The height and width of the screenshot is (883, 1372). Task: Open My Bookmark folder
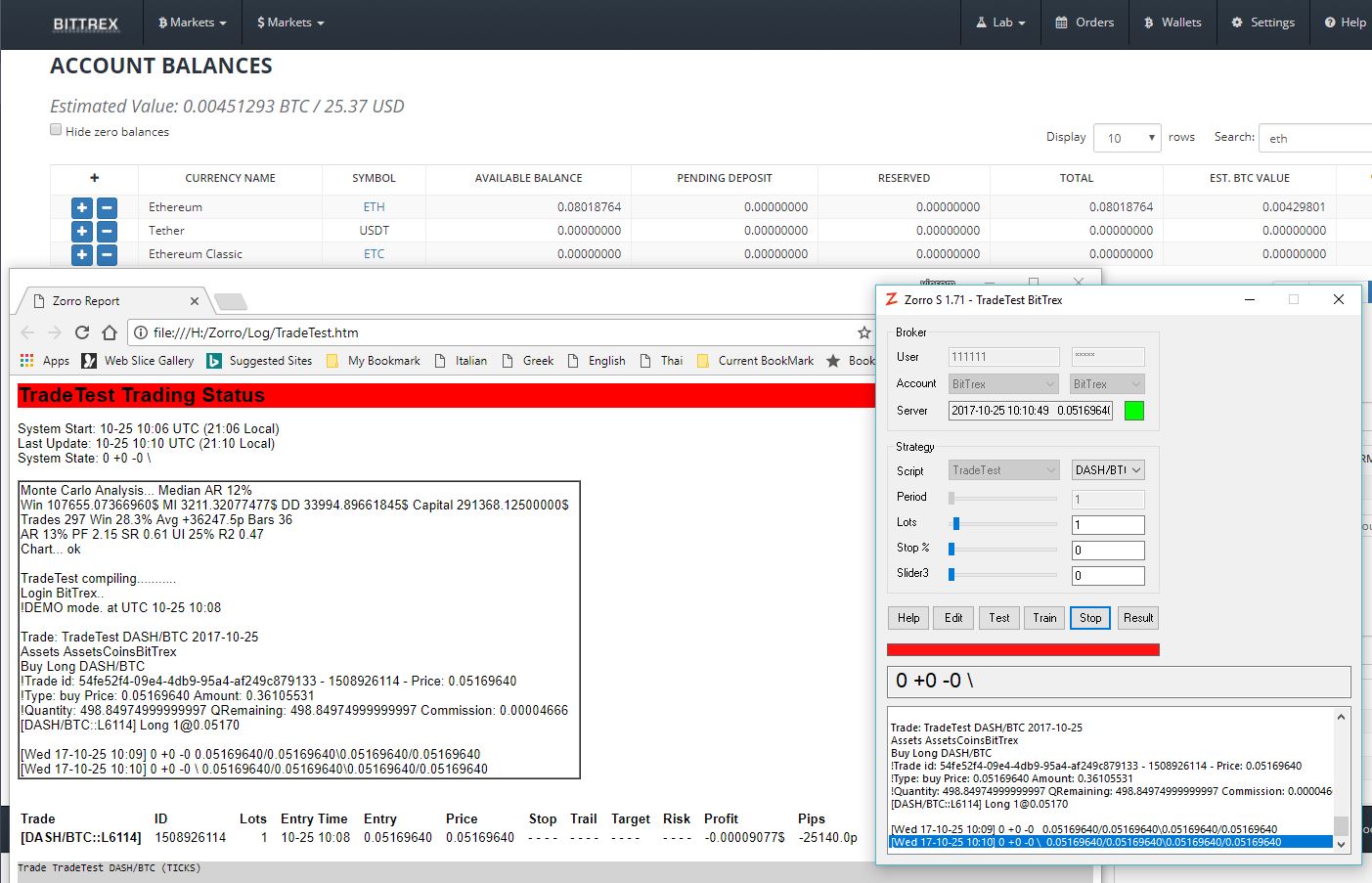373,361
